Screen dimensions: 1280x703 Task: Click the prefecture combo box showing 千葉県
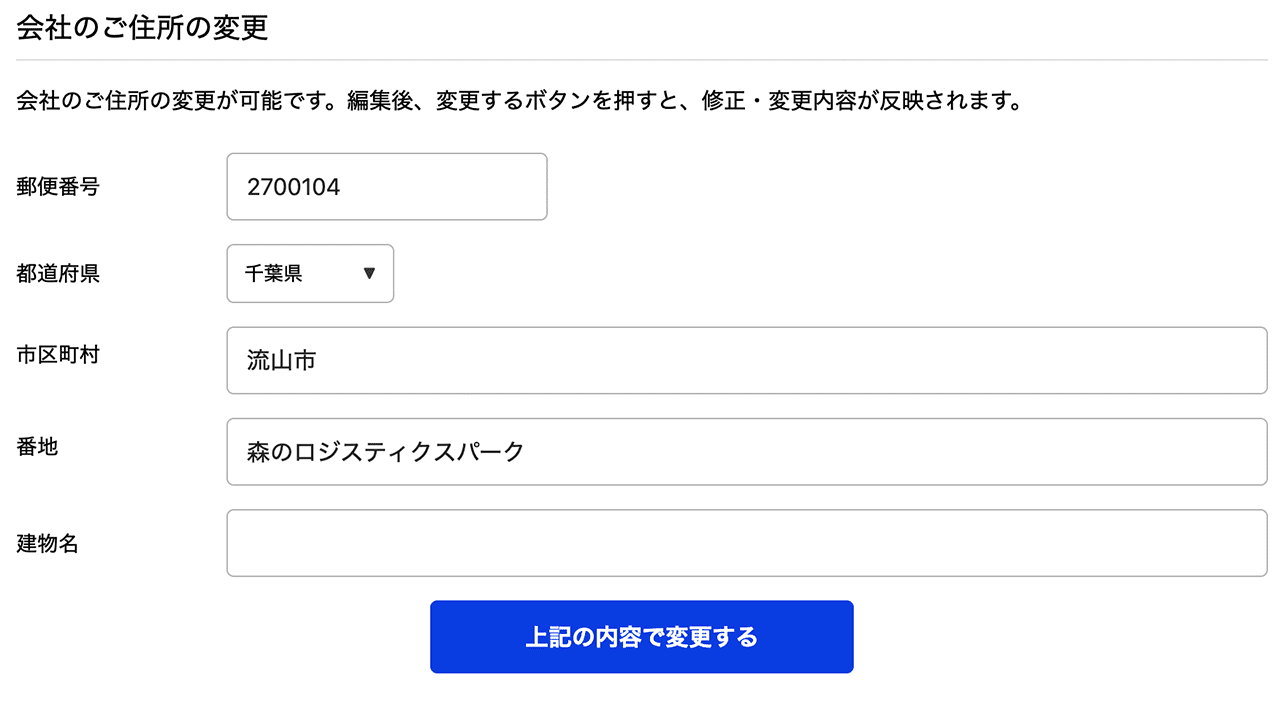[x=310, y=273]
